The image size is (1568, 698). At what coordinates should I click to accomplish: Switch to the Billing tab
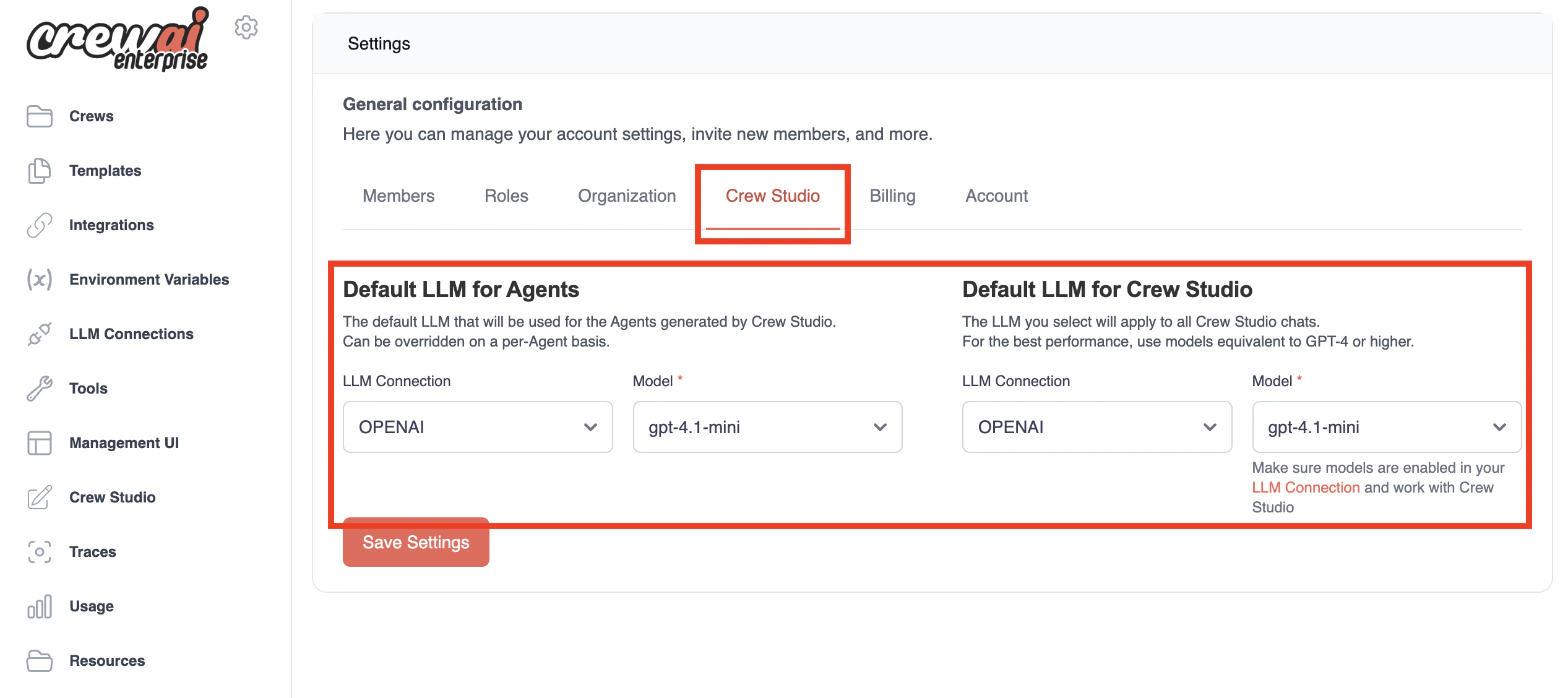coord(892,196)
